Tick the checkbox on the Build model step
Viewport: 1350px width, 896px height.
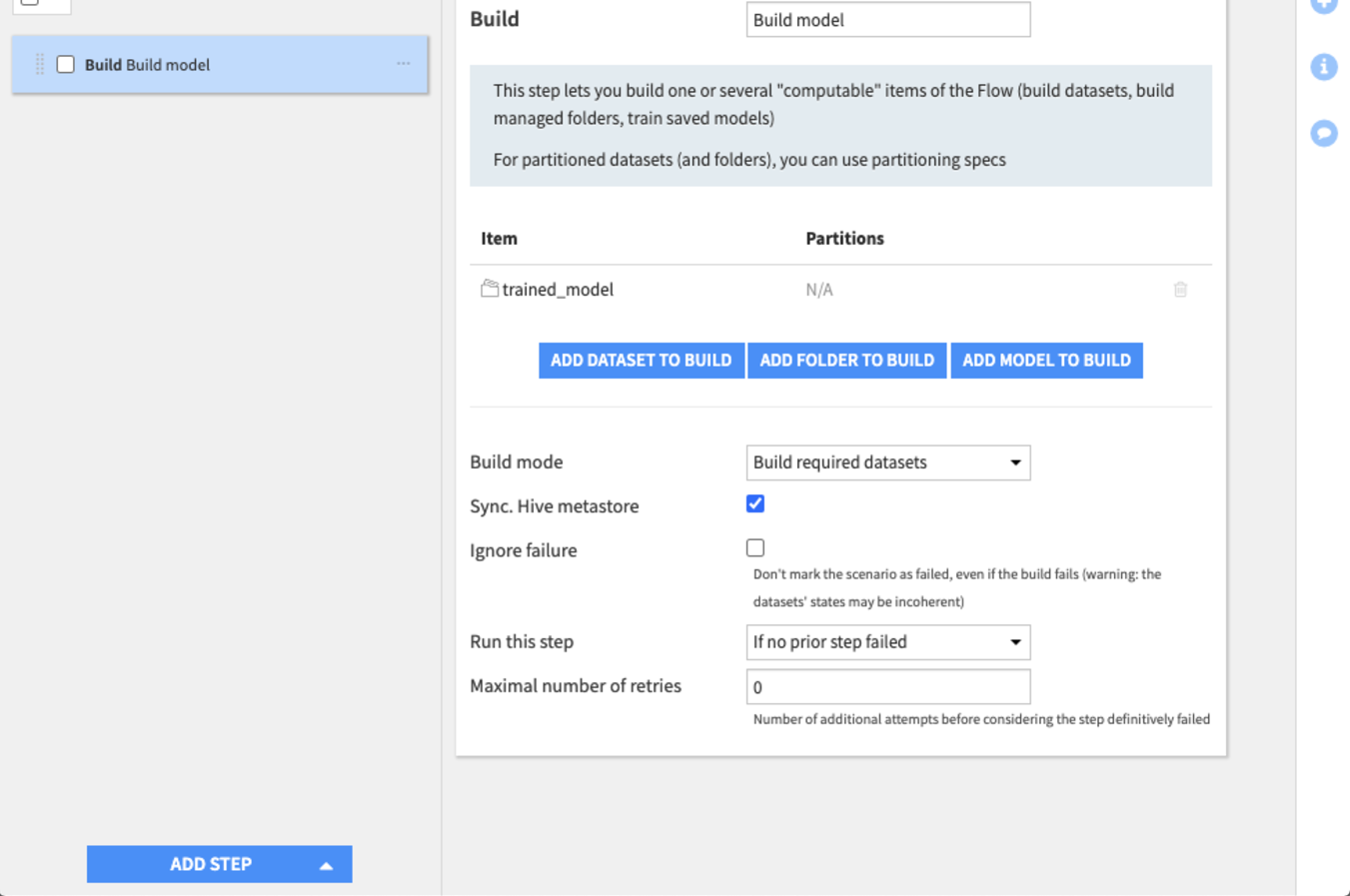coord(65,65)
